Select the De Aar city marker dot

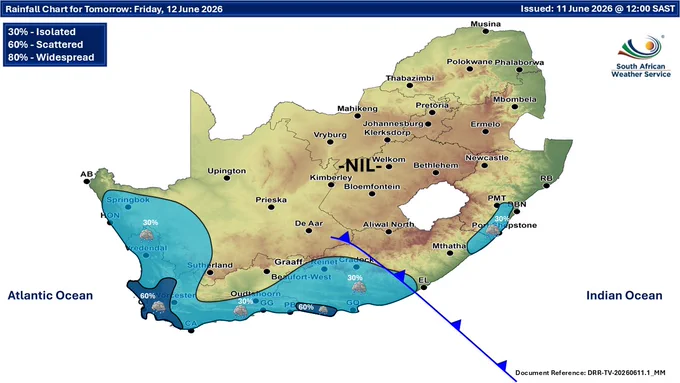point(309,231)
